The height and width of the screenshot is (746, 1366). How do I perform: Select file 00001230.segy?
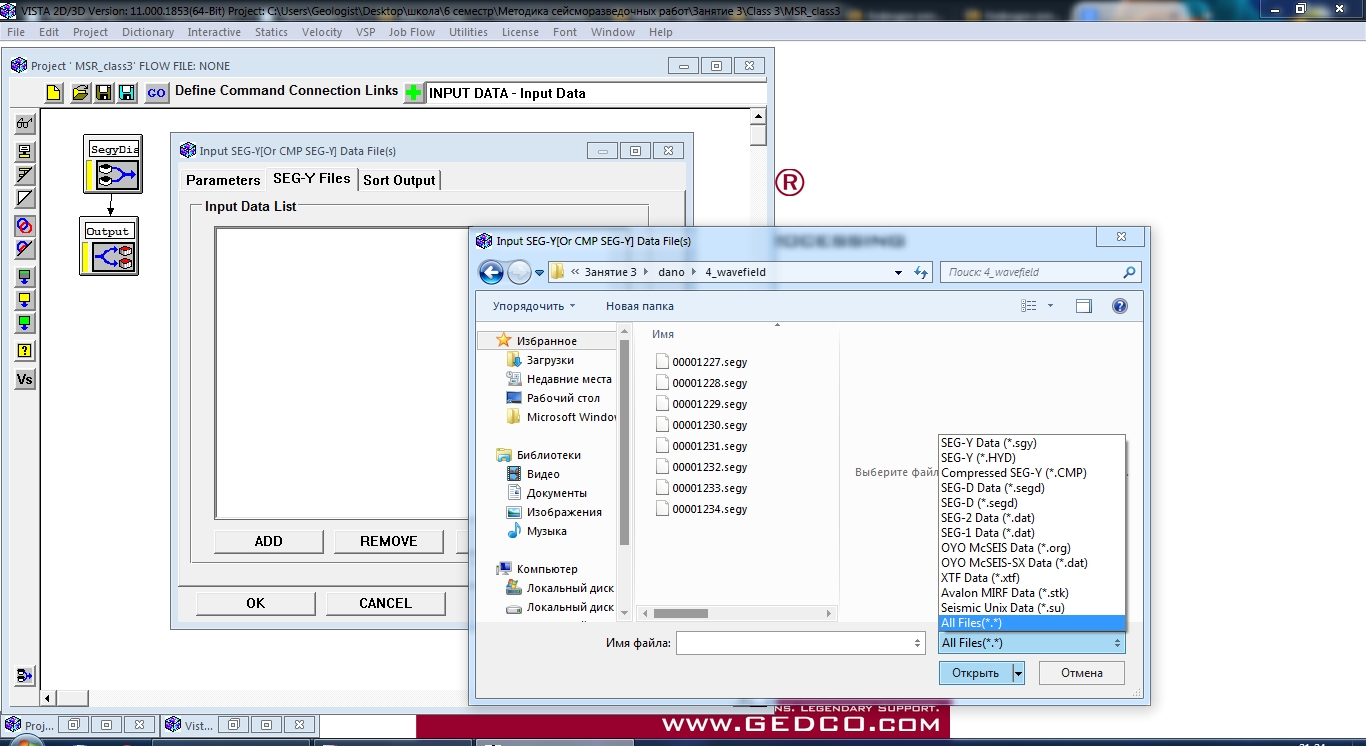click(701, 425)
